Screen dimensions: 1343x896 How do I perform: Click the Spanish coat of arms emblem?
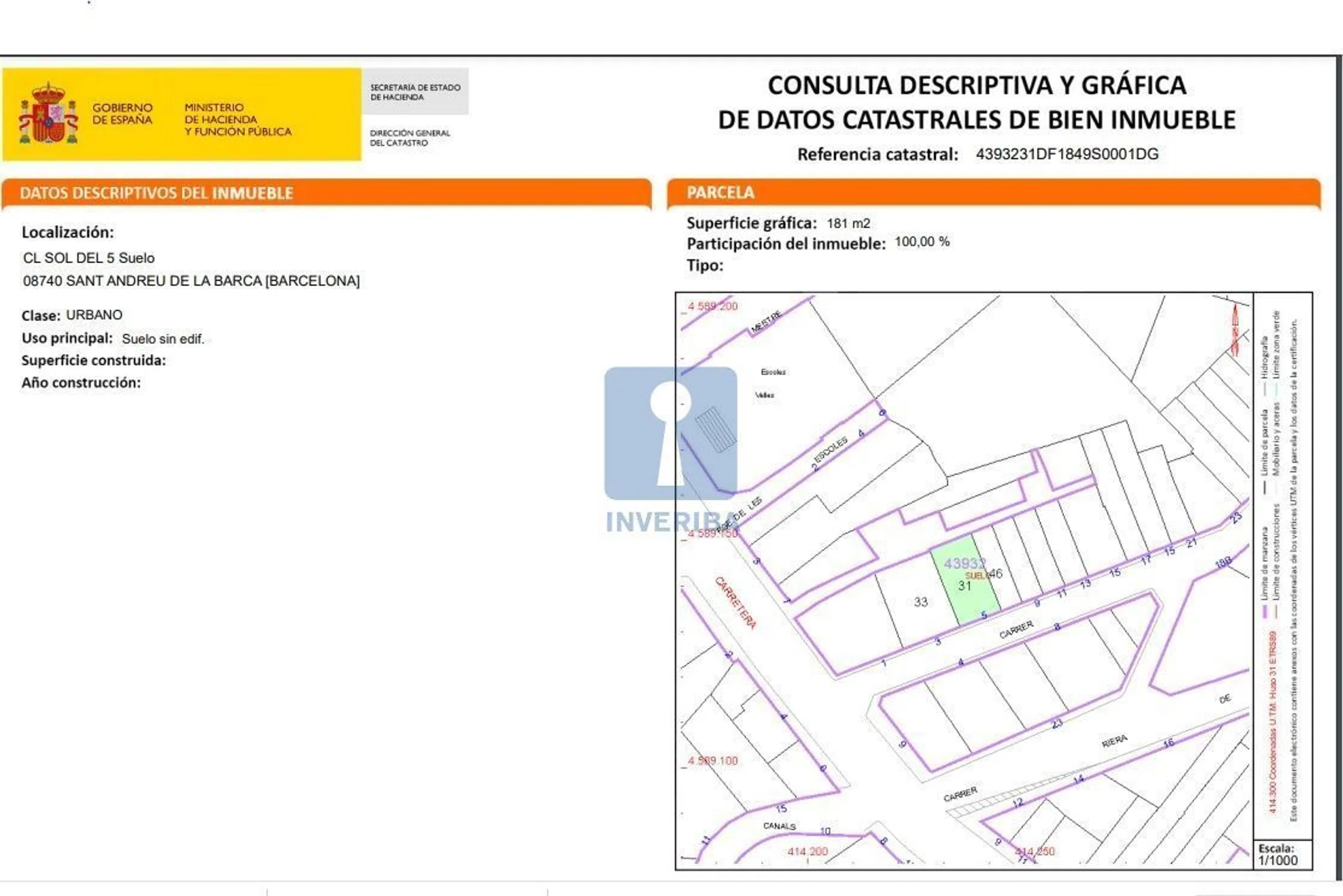pos(48,113)
